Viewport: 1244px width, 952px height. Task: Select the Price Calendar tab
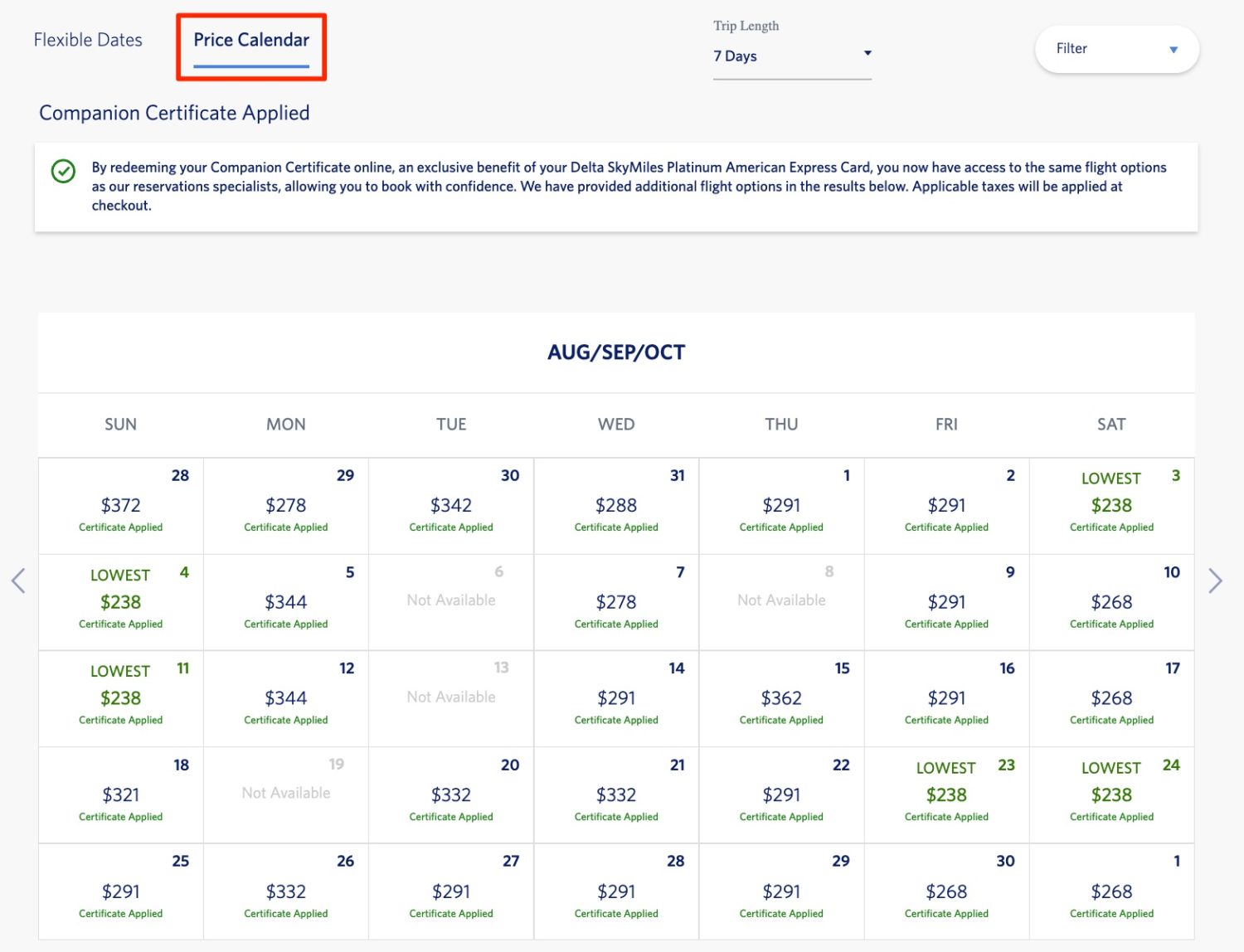pyautogui.click(x=250, y=39)
